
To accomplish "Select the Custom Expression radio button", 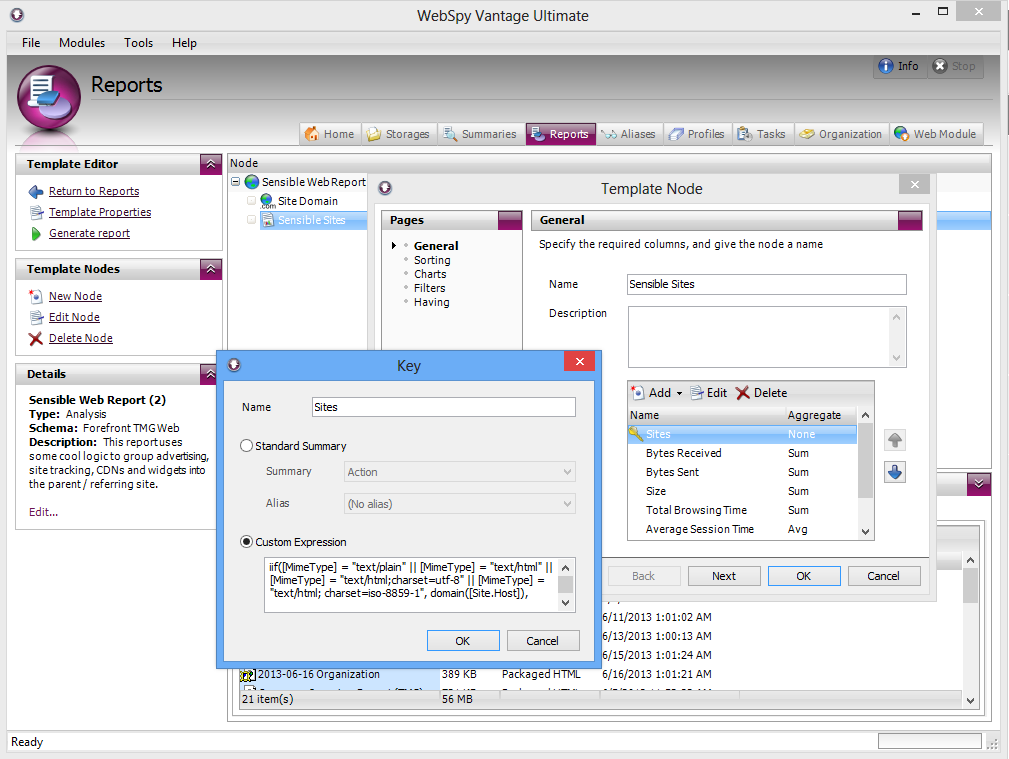I will pyautogui.click(x=246, y=541).
